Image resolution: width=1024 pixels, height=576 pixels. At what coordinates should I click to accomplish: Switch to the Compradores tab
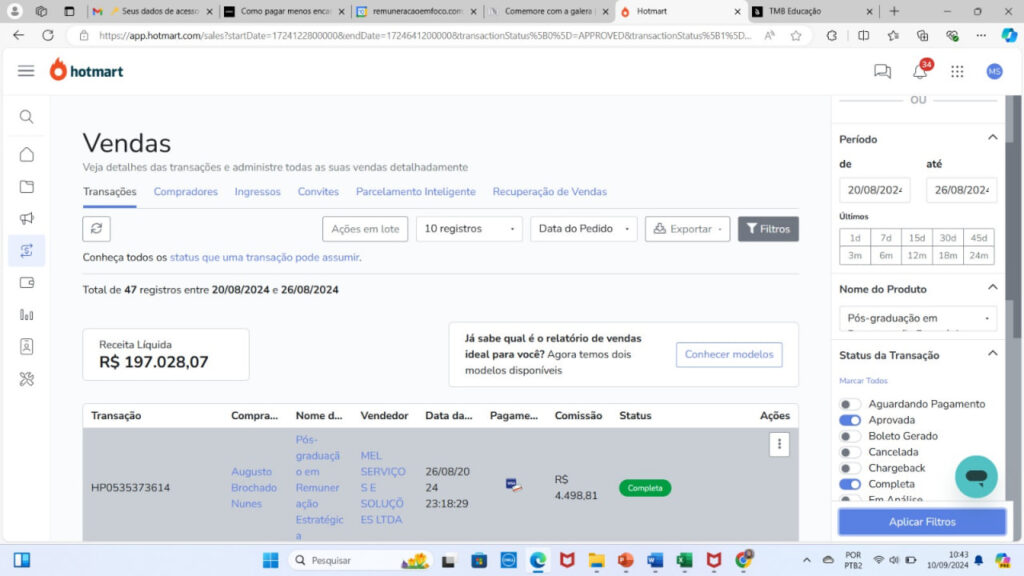(x=185, y=192)
